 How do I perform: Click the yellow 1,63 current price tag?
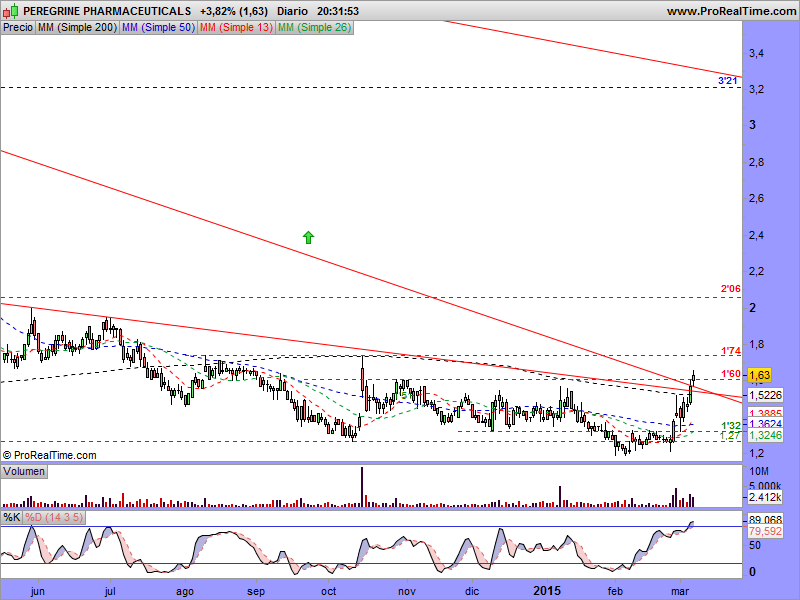pos(759,375)
